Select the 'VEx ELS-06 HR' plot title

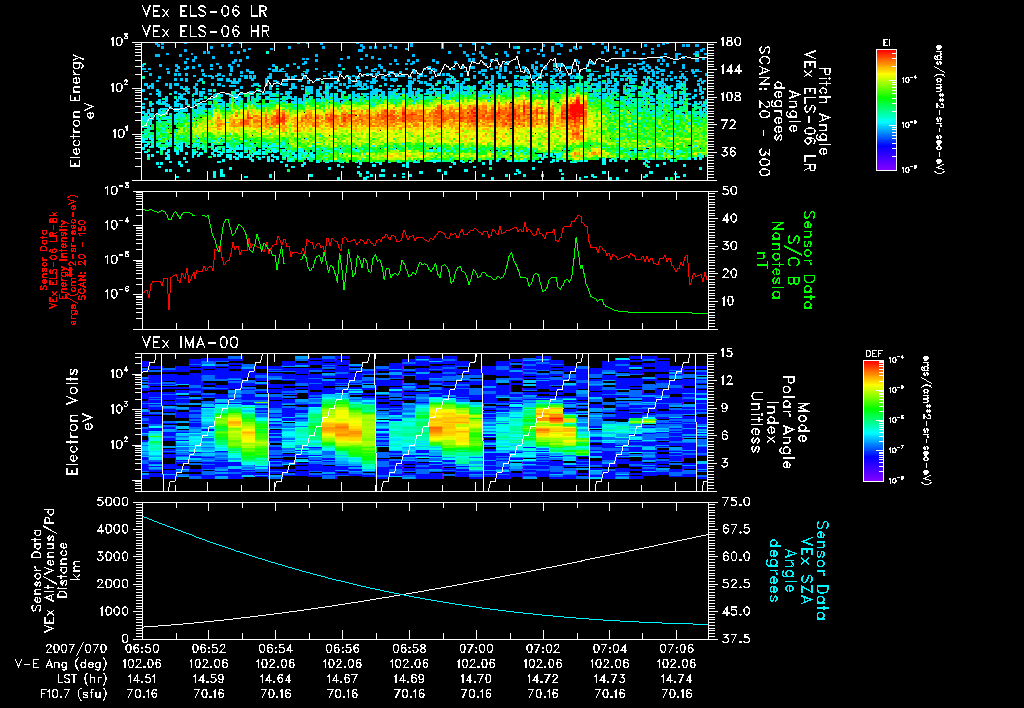tap(206, 31)
